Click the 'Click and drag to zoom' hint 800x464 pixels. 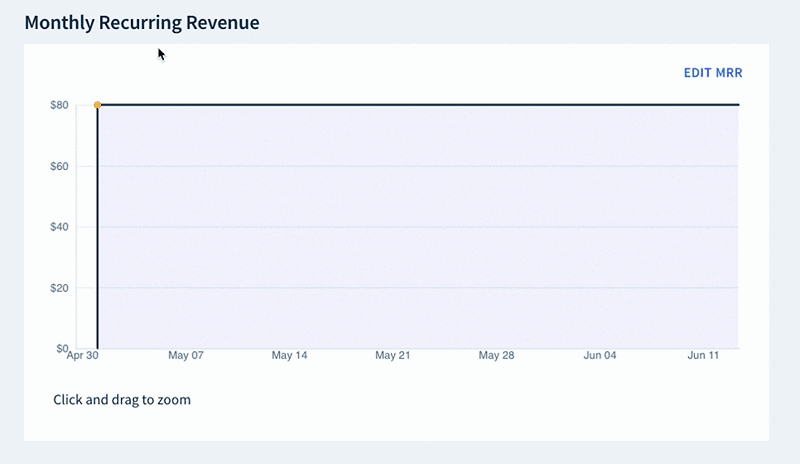tap(122, 400)
